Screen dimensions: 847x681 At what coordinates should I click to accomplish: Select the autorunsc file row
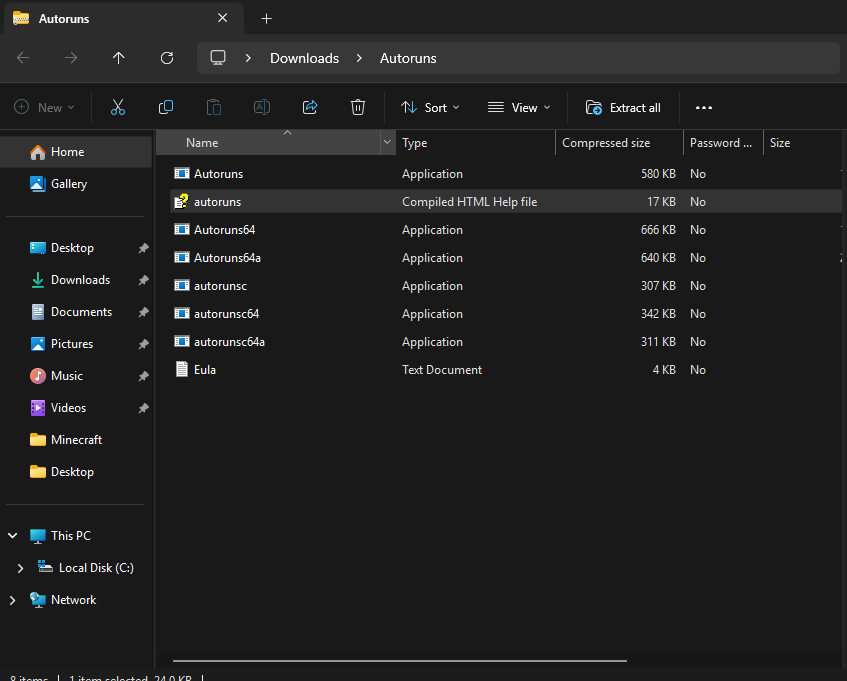(x=506, y=286)
